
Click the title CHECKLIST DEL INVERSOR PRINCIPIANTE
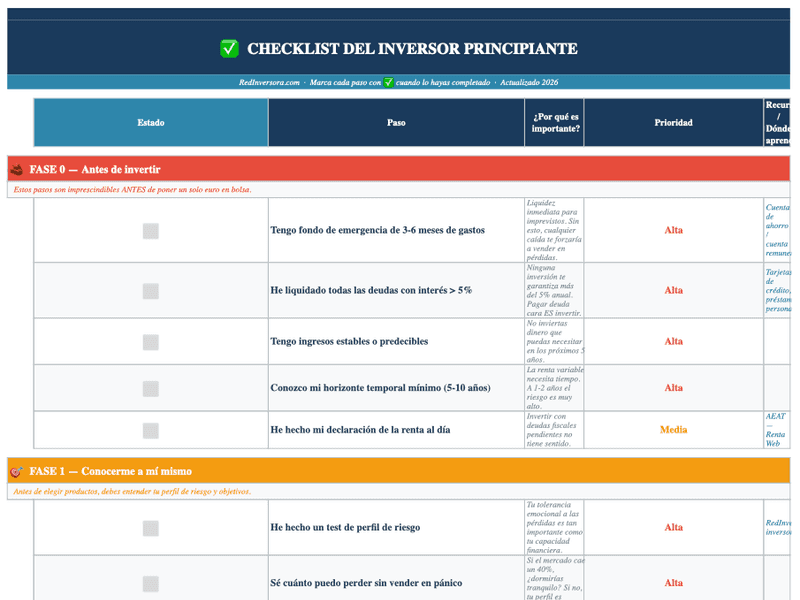[x=412, y=48]
